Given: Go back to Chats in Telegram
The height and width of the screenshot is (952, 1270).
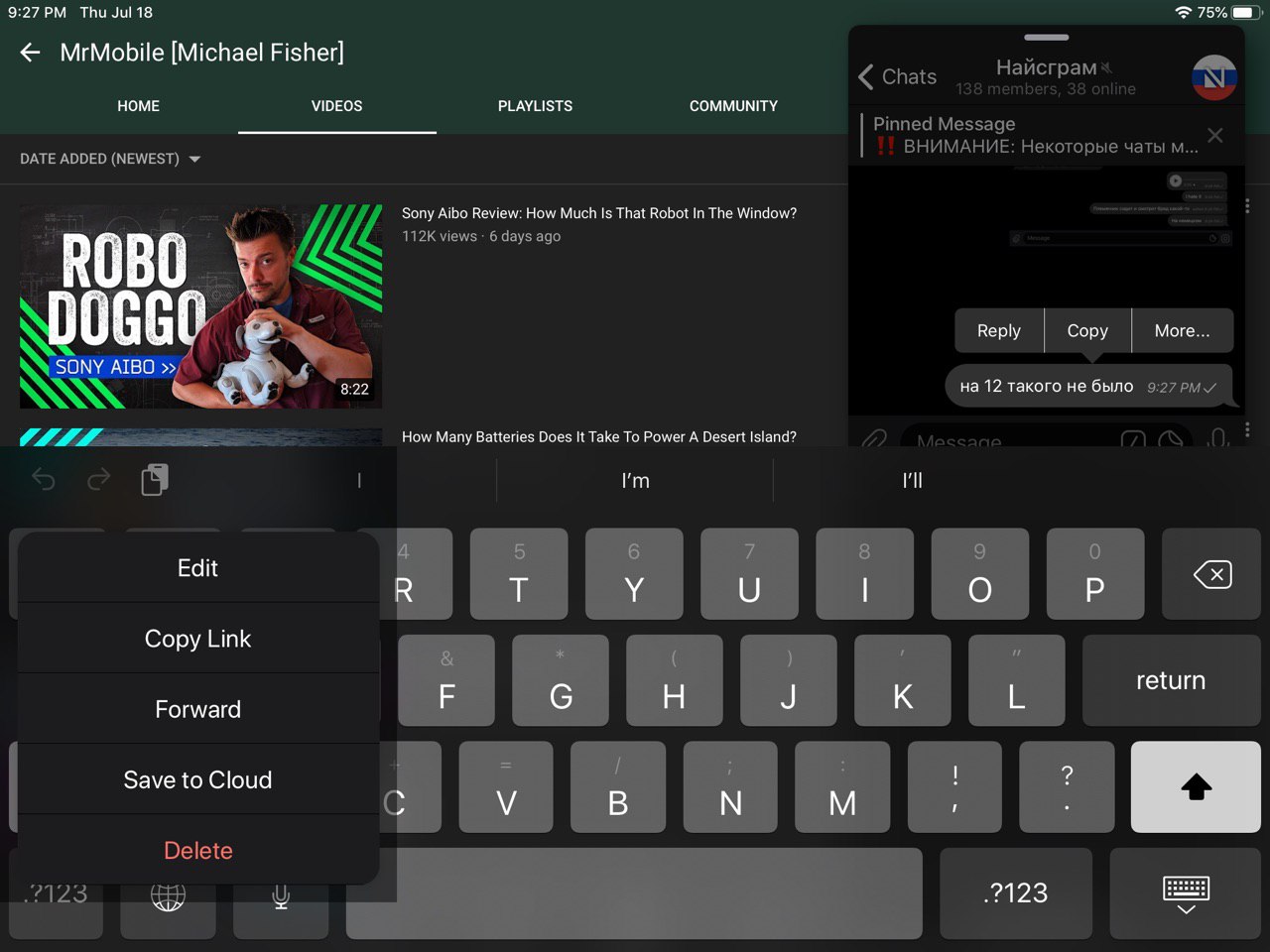Looking at the screenshot, I should [897, 76].
